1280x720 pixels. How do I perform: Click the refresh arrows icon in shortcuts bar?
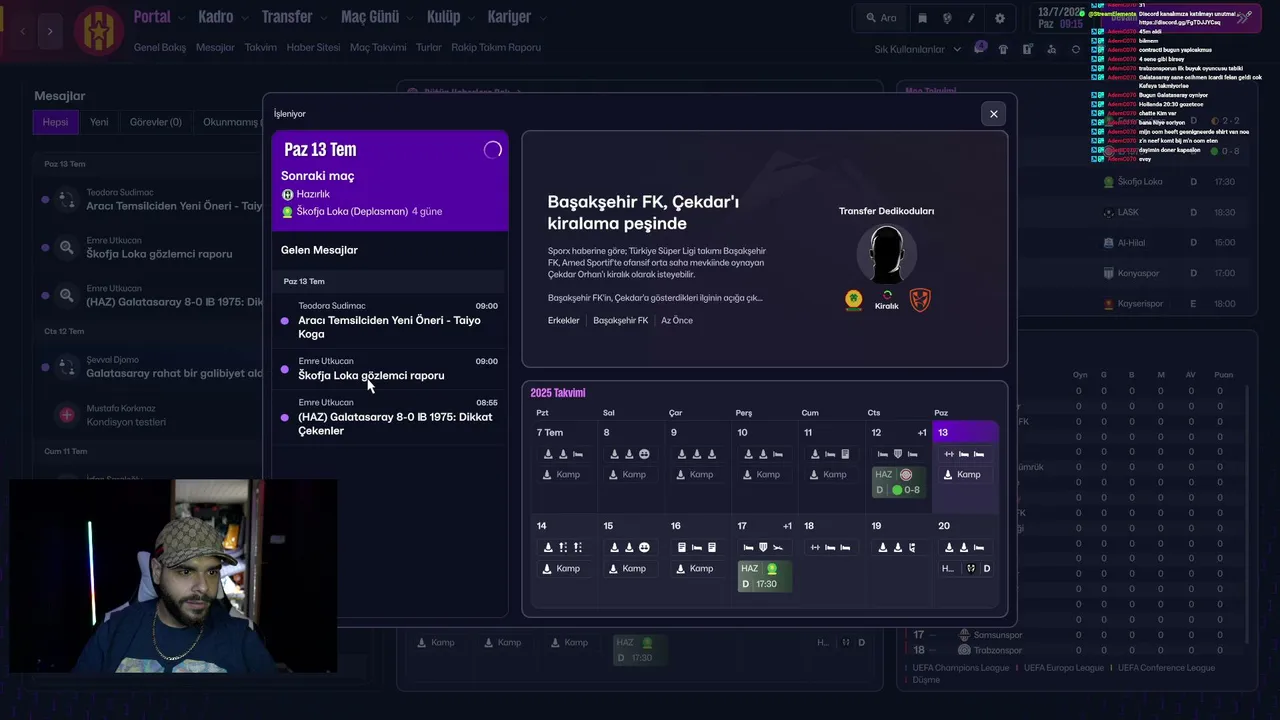point(1076,49)
